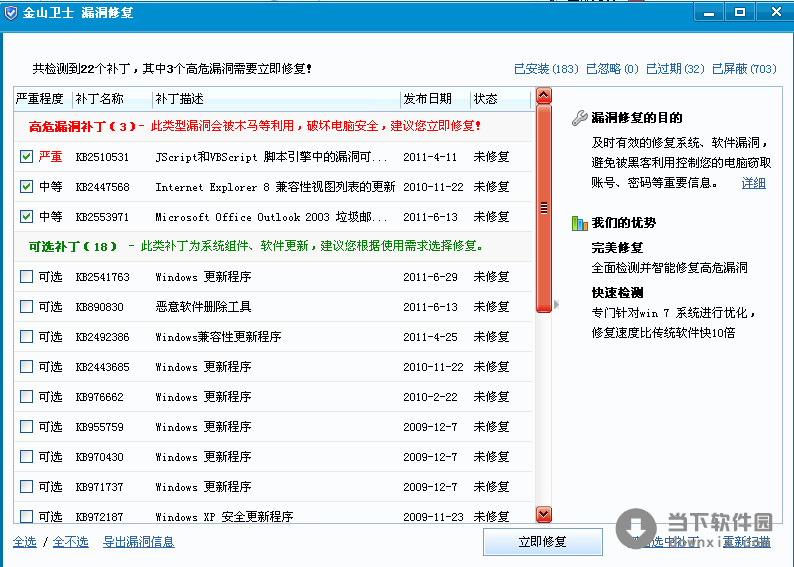Open the 已安装 (183) patches list

tap(546, 69)
